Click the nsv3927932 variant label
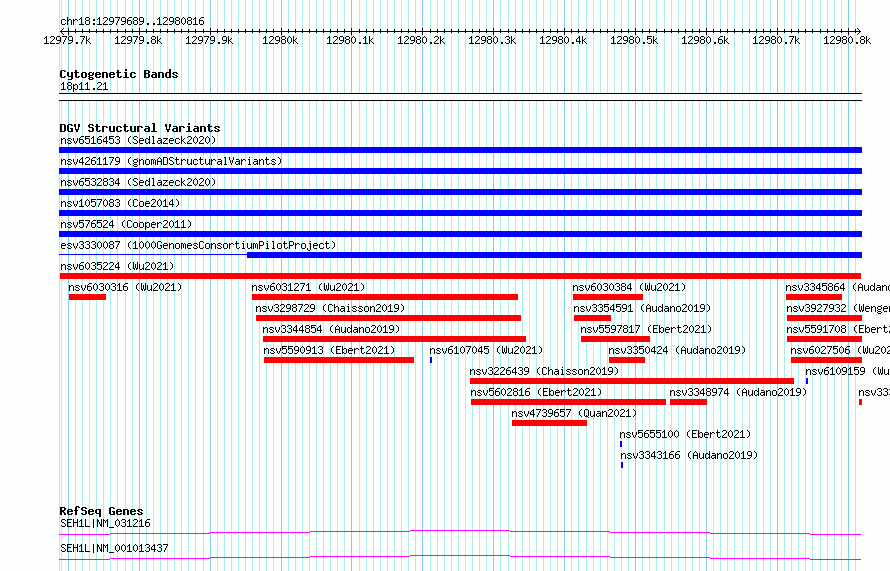Image resolution: width=890 pixels, height=571 pixels. coord(838,308)
